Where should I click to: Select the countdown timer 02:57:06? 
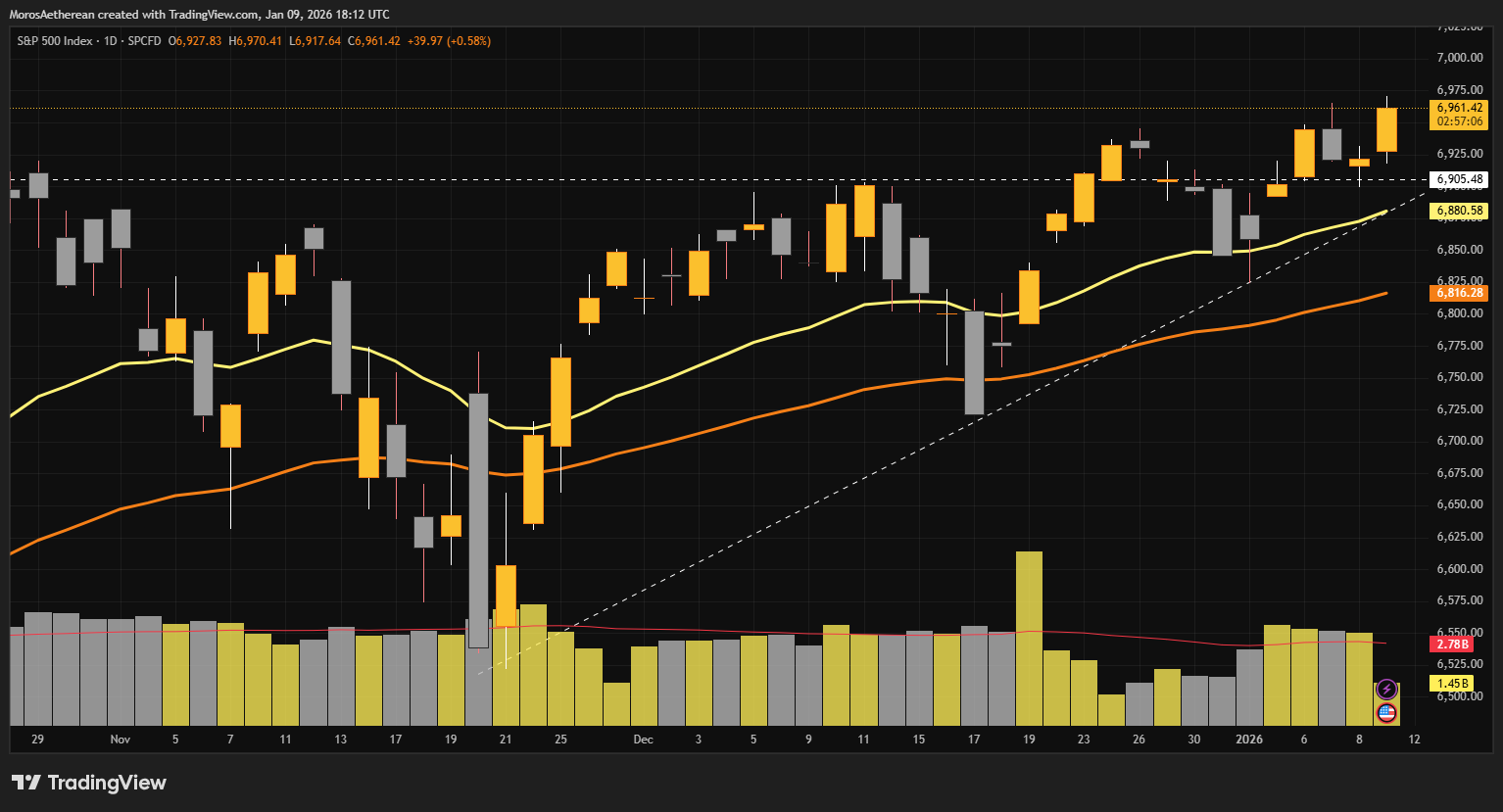(1459, 121)
